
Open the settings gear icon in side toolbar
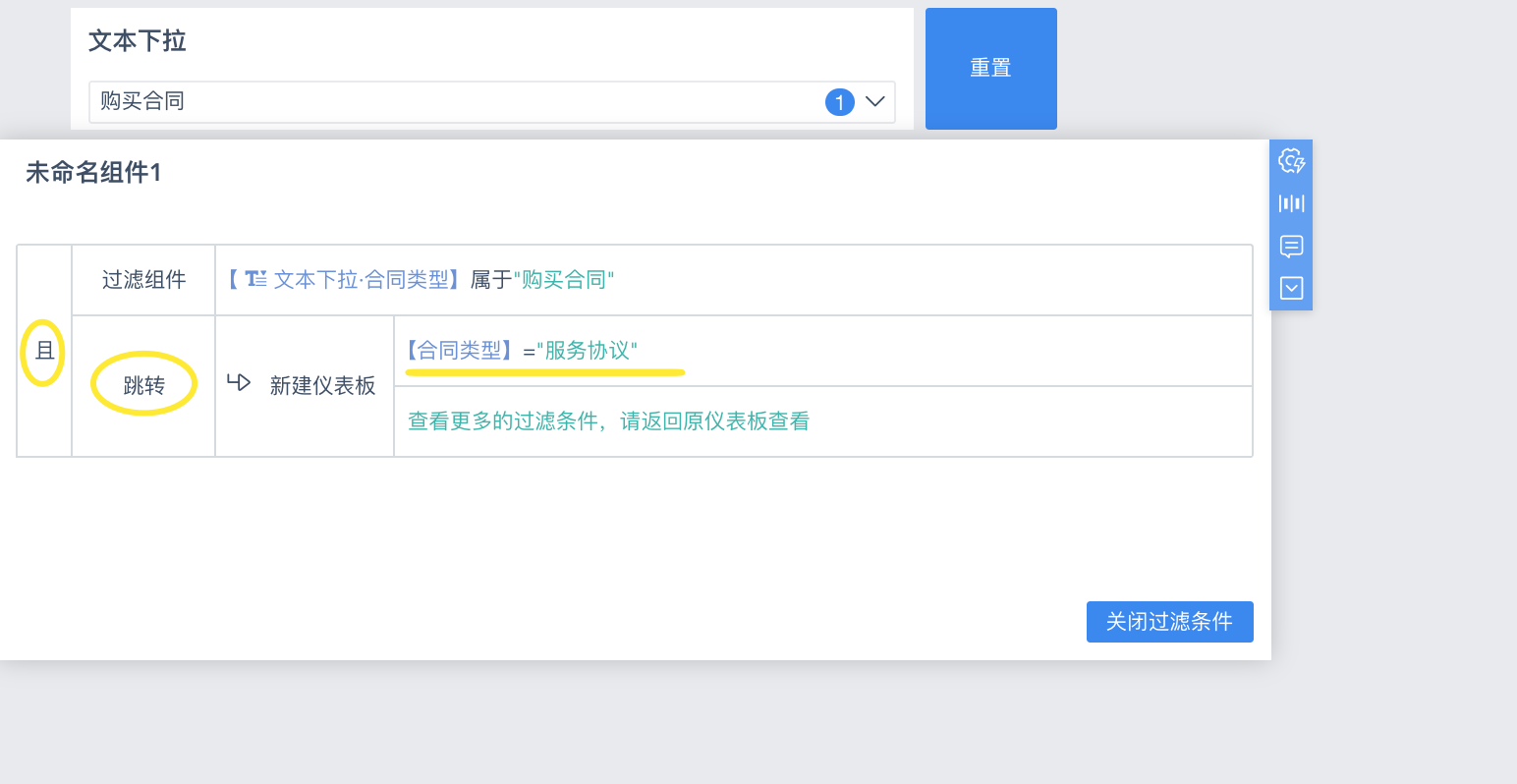coord(1291,161)
